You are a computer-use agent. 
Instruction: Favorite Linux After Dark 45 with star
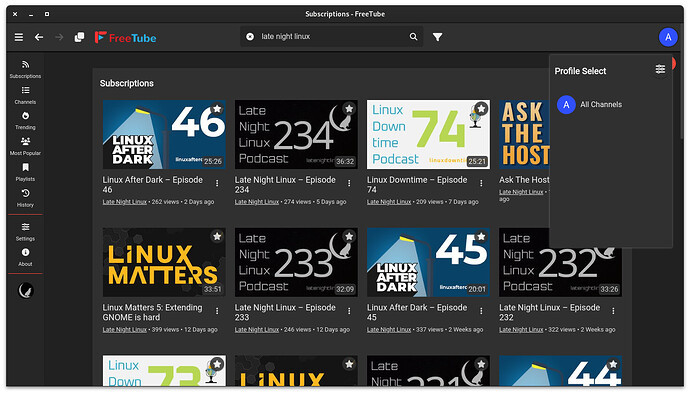pos(481,236)
